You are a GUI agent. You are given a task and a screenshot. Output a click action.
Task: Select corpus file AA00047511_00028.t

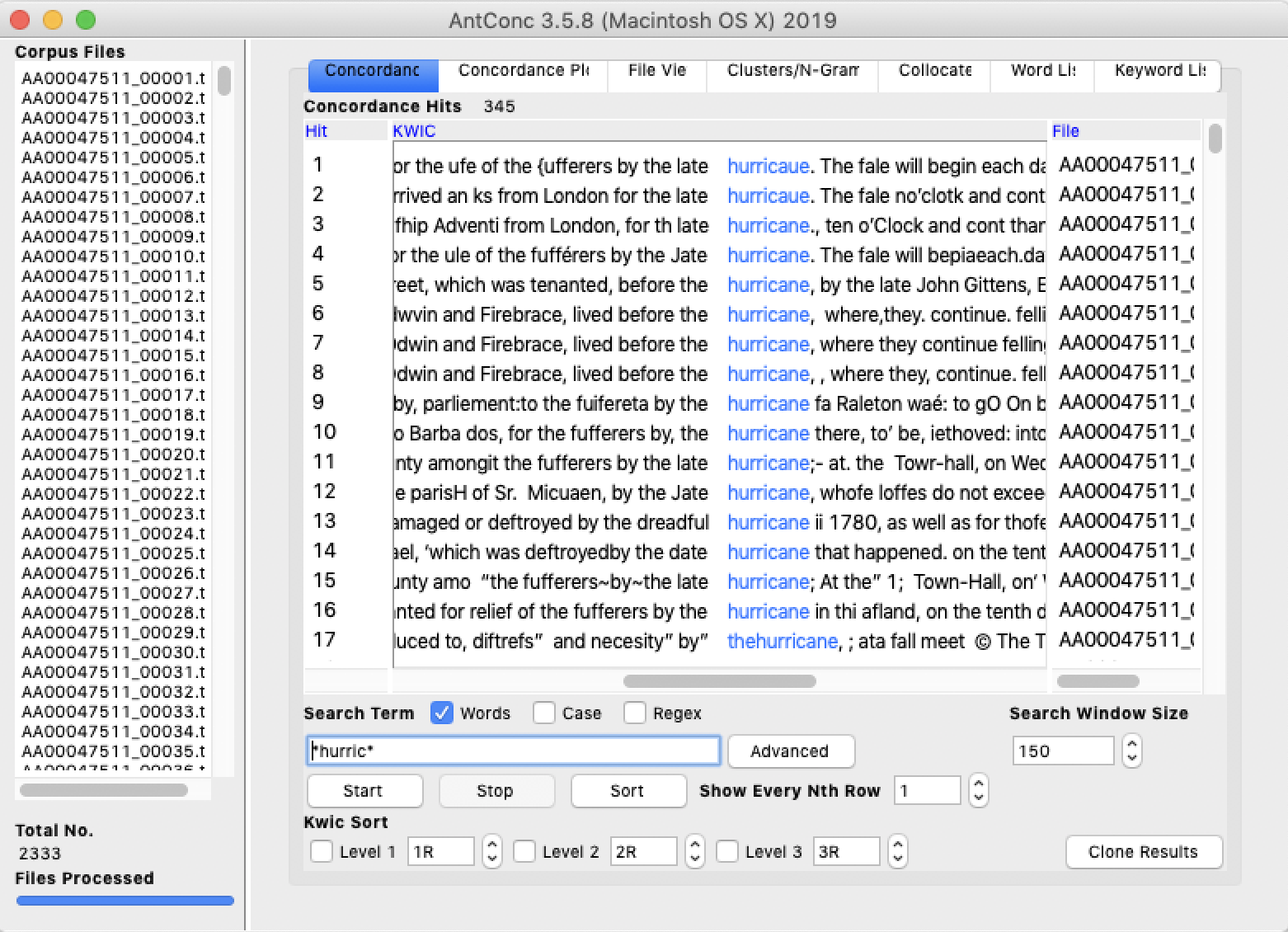point(114,613)
